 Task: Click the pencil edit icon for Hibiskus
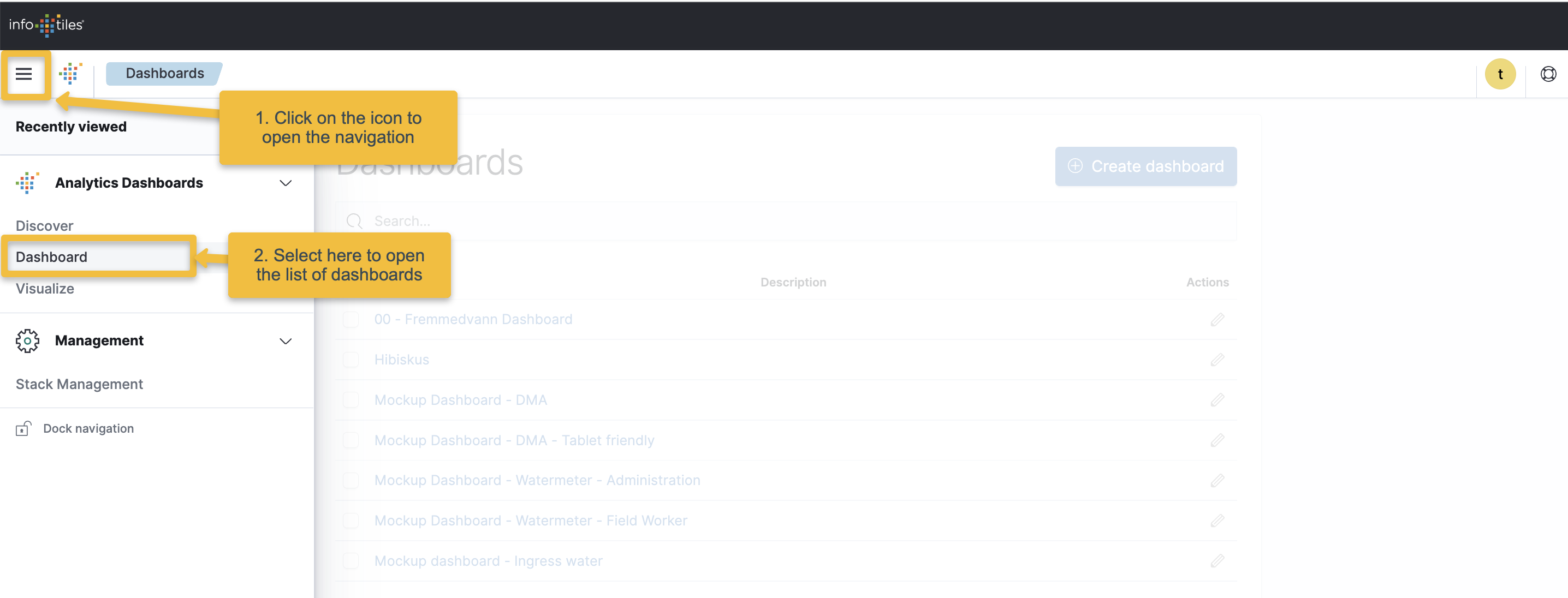click(x=1217, y=360)
